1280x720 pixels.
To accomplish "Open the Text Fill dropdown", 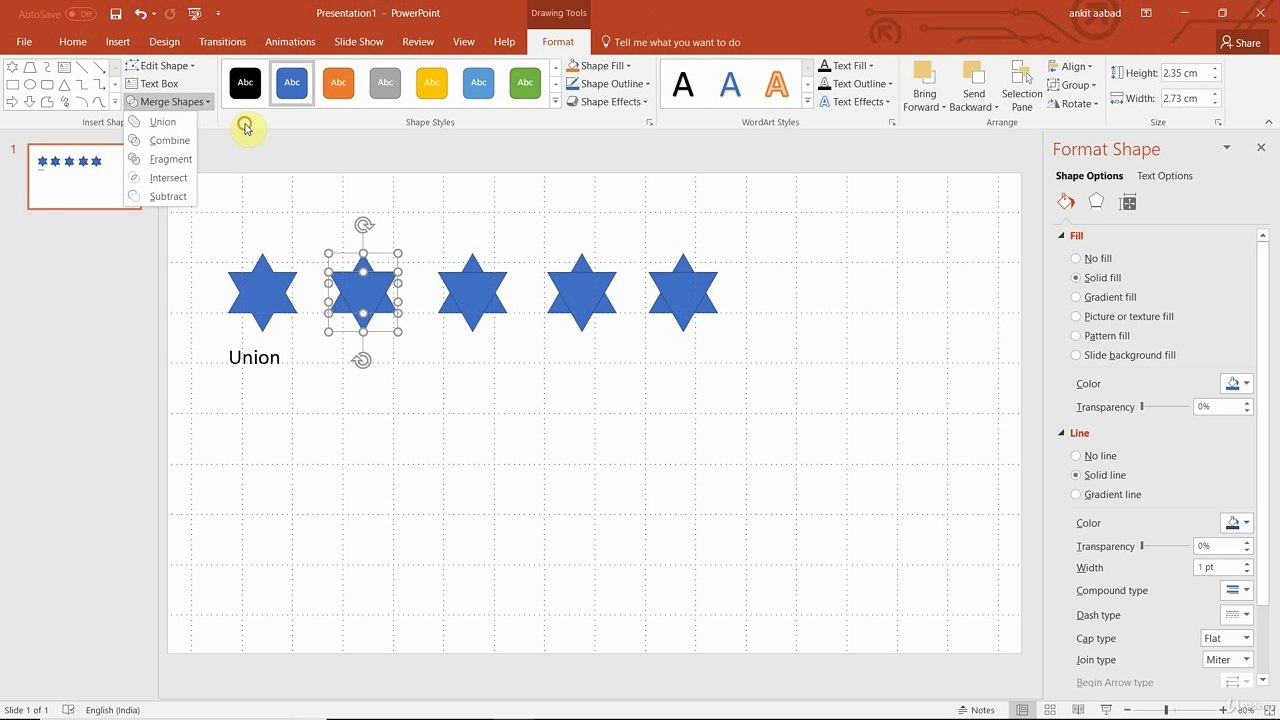I will tap(847, 66).
